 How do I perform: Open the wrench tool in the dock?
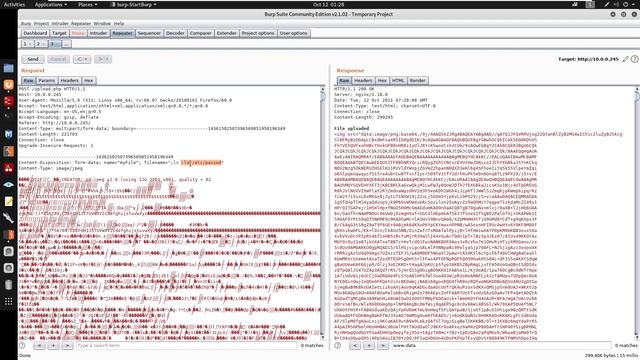click(9, 218)
